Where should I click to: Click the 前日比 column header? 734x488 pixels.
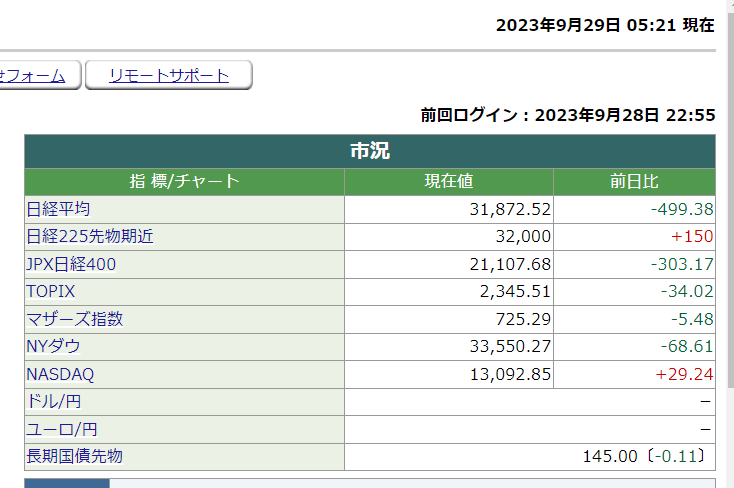[634, 182]
